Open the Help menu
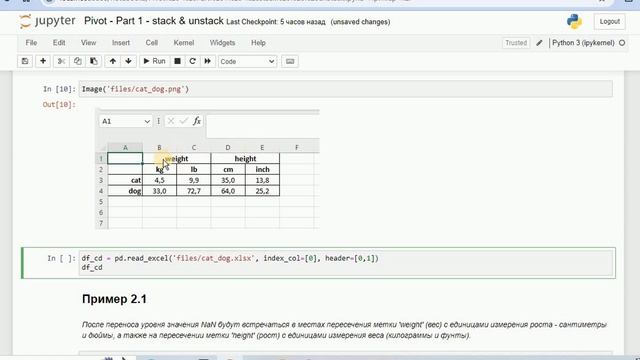The height and width of the screenshot is (360, 640). click(x=258, y=43)
